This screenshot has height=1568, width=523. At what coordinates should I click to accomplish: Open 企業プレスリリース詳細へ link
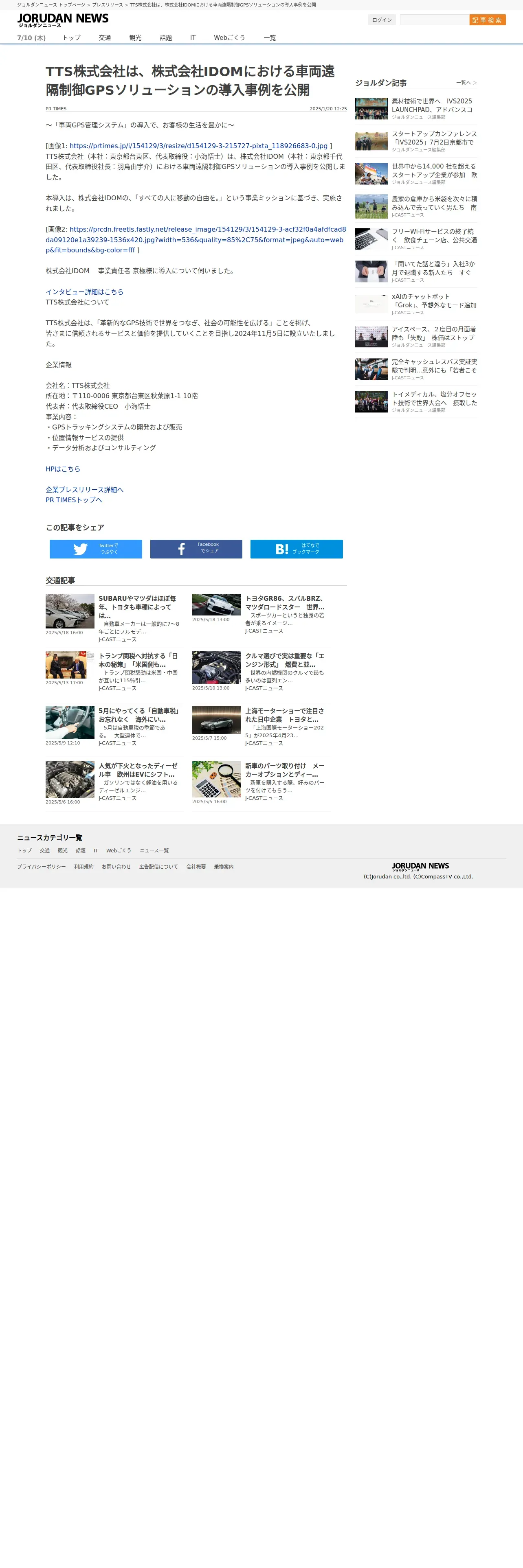tap(85, 489)
